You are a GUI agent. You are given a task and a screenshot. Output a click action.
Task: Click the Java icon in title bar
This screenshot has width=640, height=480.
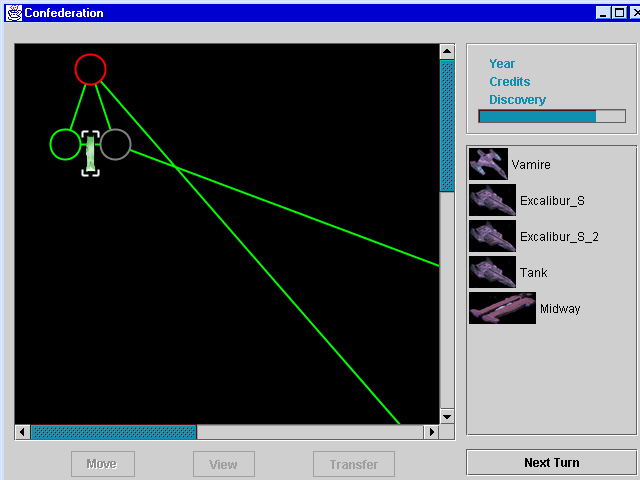tap(9, 12)
